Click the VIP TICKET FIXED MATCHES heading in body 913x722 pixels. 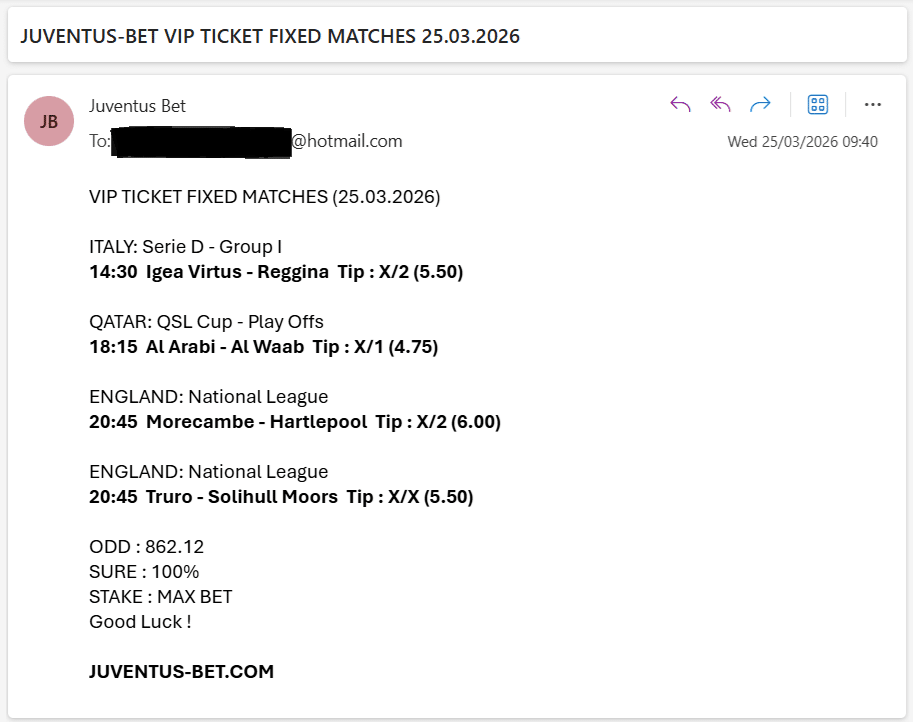pos(264,196)
